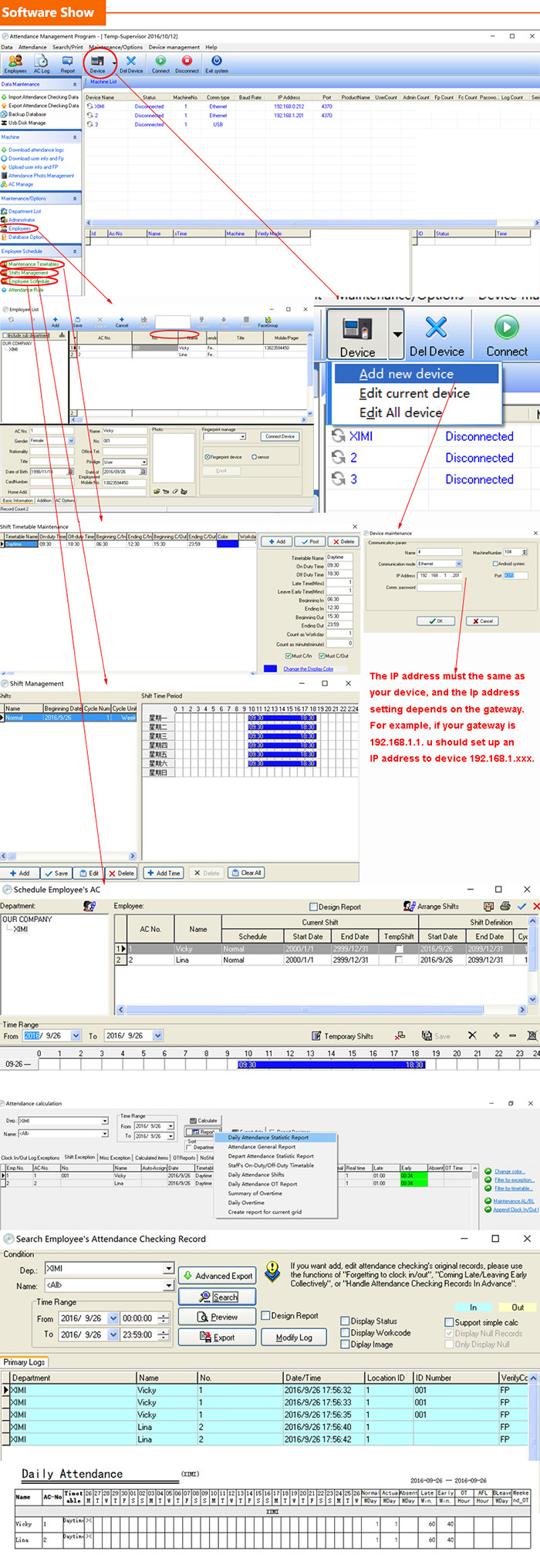Open the To date dropdown in Search window
This screenshot has height=1568, width=540.
(x=113, y=1334)
